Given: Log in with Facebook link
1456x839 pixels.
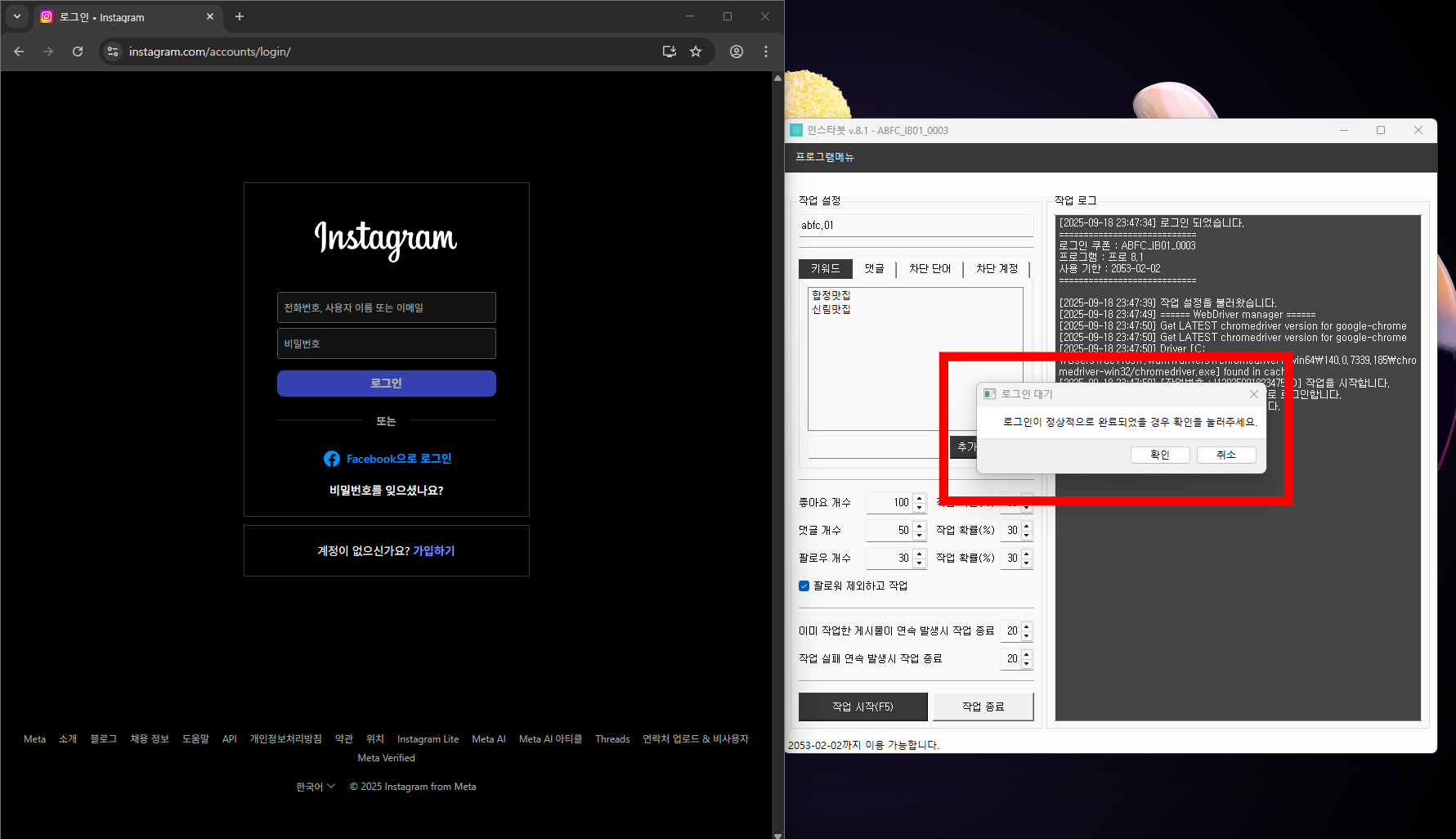Looking at the screenshot, I should tap(399, 459).
